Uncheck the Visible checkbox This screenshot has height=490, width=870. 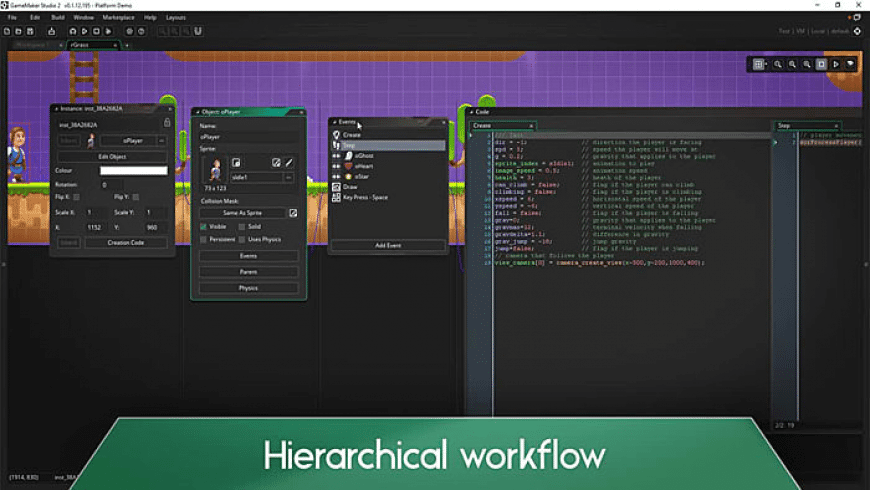click(x=204, y=227)
